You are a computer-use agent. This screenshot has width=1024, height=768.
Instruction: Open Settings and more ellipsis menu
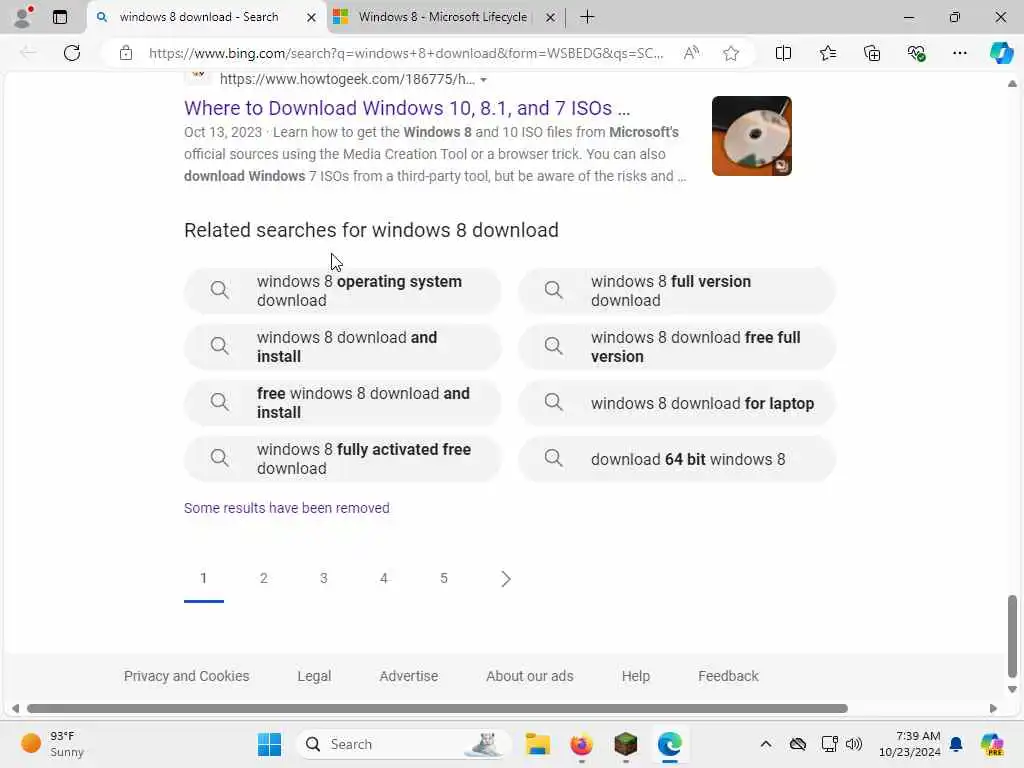tap(959, 53)
